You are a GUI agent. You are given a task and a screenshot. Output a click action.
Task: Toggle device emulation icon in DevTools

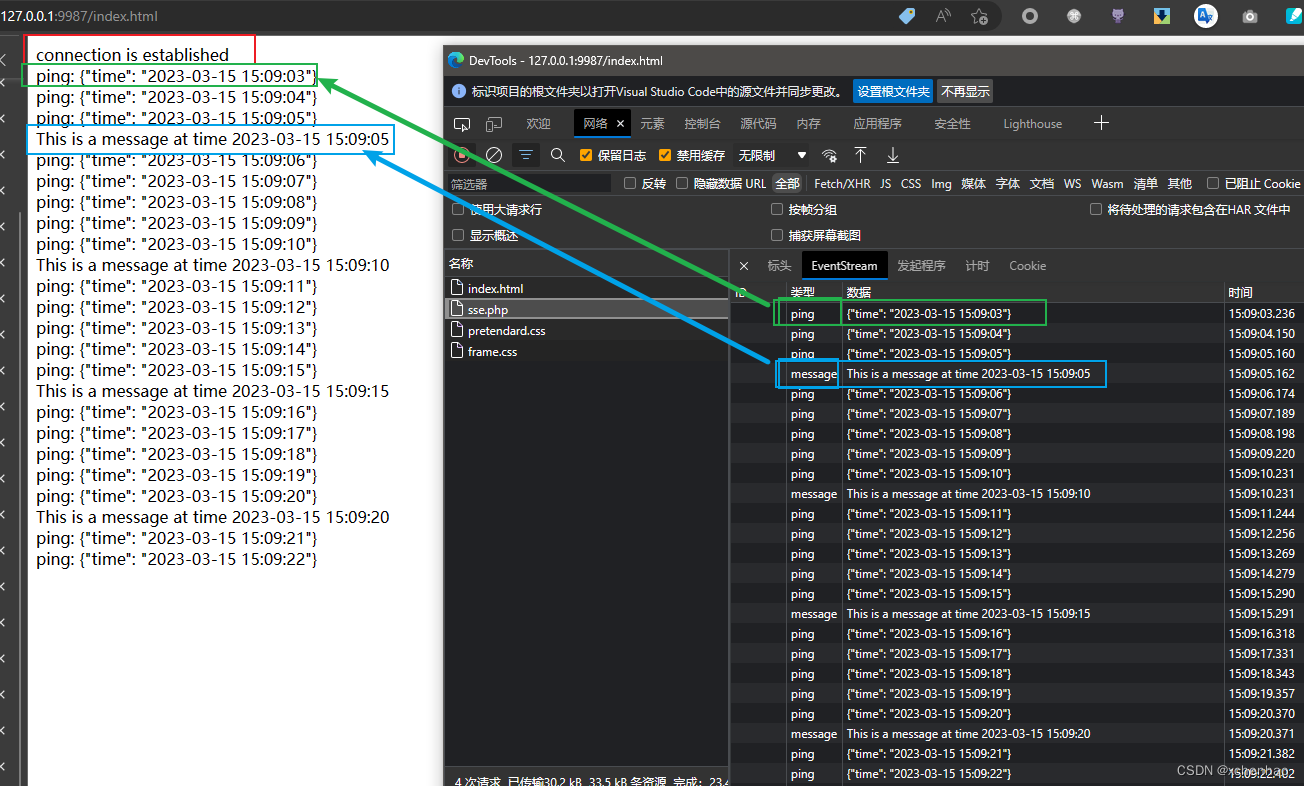click(494, 124)
